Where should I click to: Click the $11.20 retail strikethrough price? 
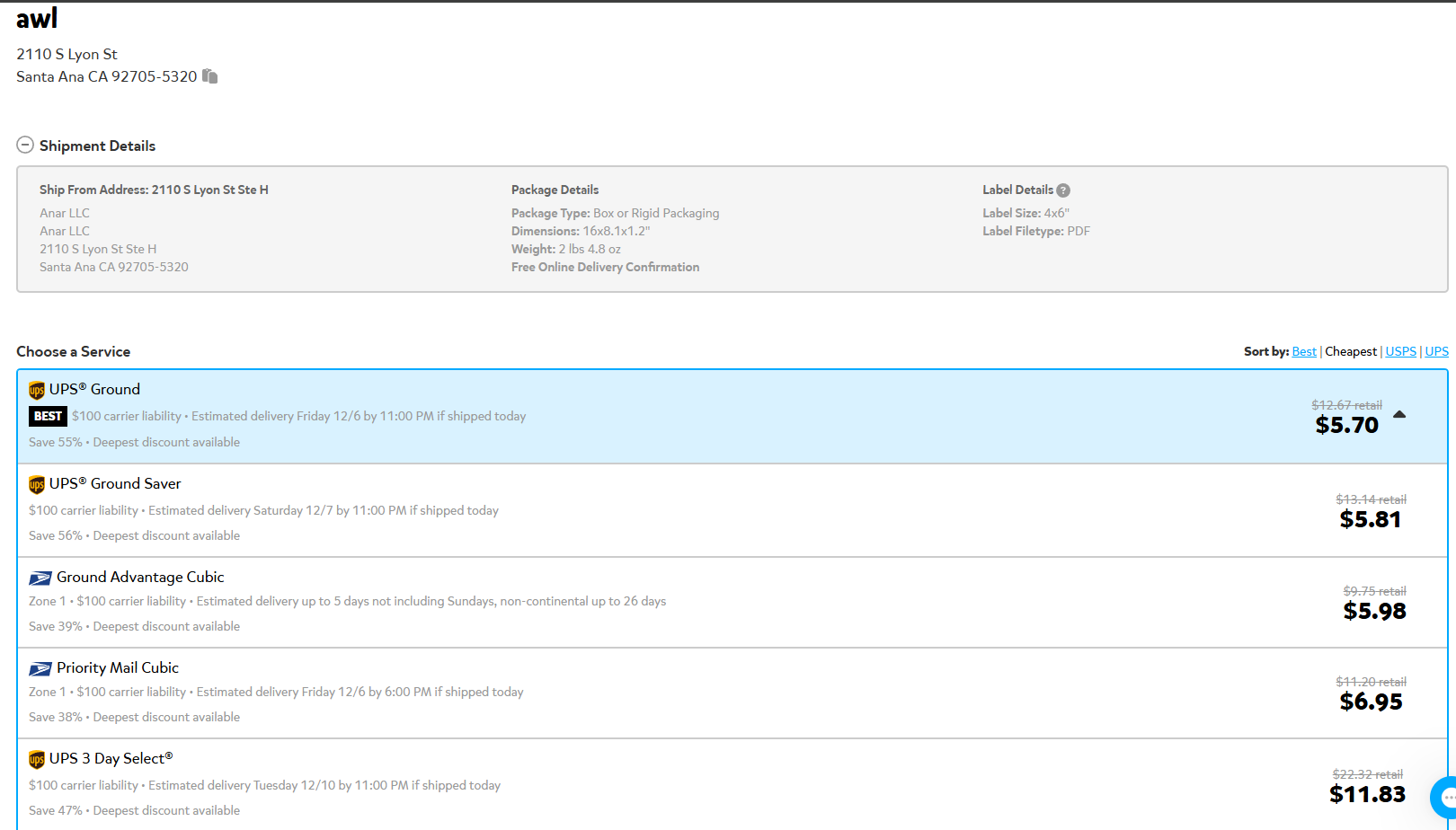tap(1371, 682)
